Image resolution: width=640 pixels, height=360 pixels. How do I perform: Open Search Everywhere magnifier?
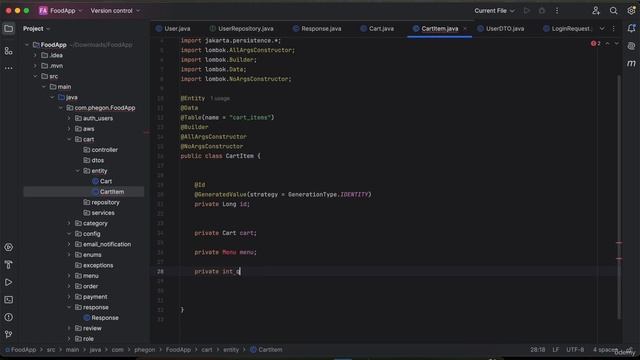click(x=613, y=11)
